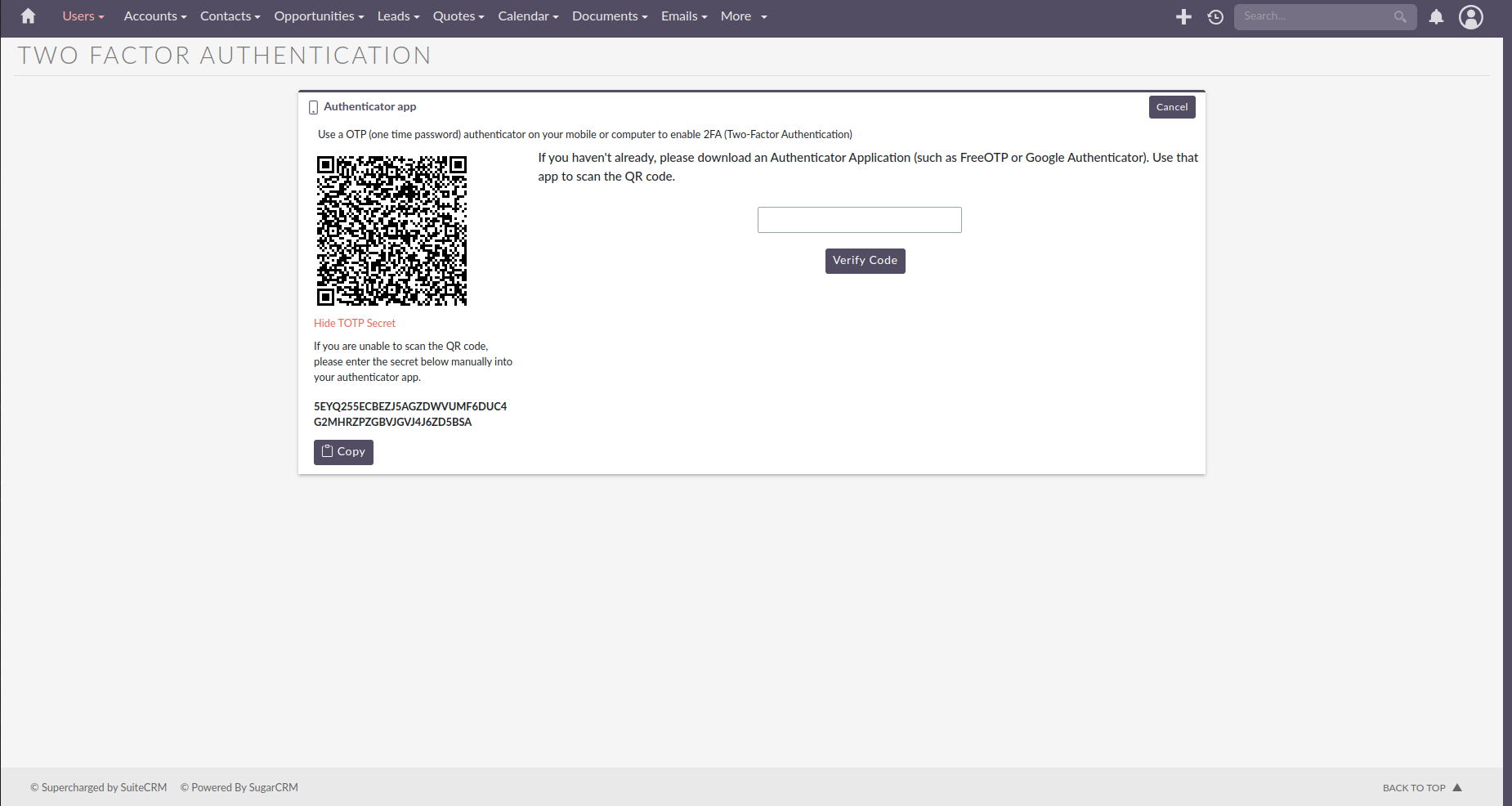The width and height of the screenshot is (1512, 806).
Task: Expand the Calendar dropdown
Action: pyautogui.click(x=527, y=16)
